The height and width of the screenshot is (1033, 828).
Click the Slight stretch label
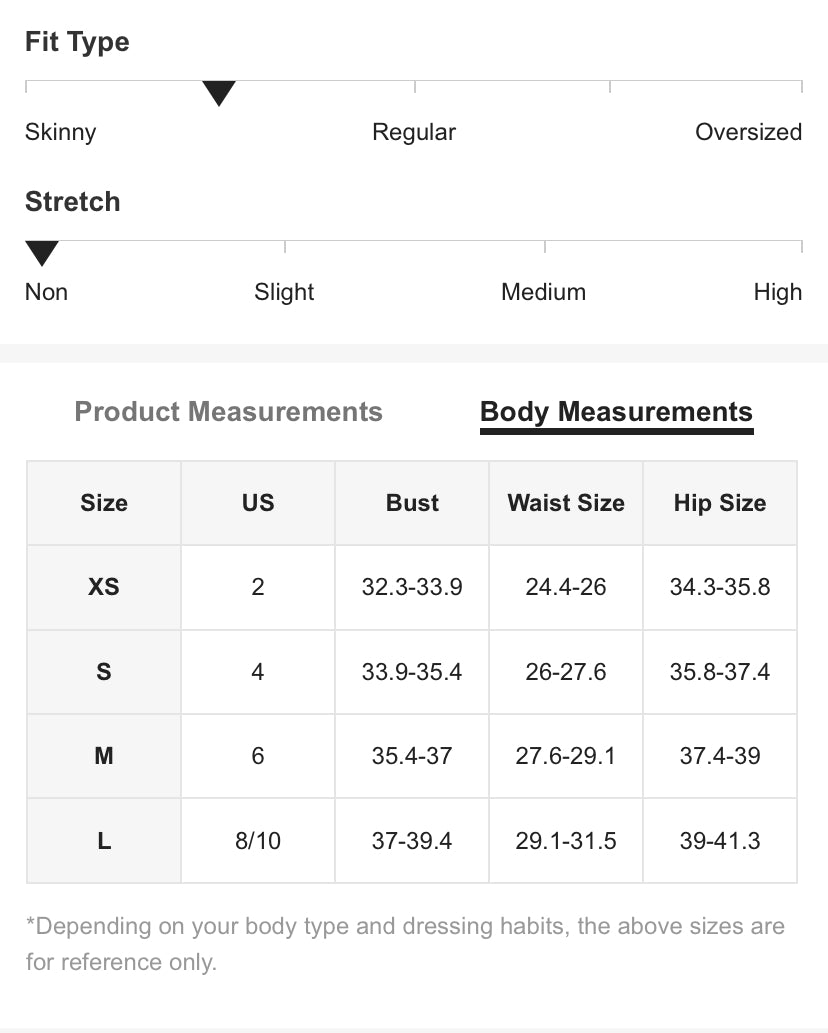click(x=284, y=292)
